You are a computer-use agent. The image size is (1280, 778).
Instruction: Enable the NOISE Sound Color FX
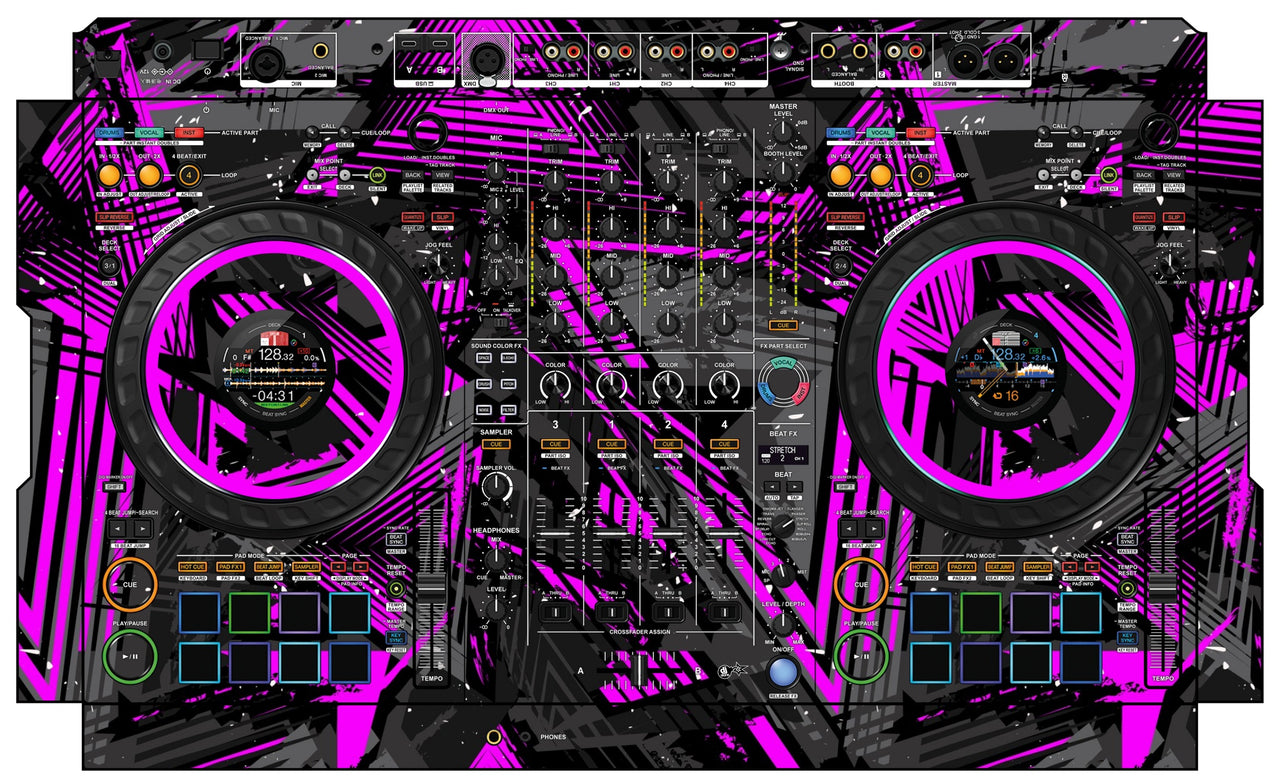point(484,410)
